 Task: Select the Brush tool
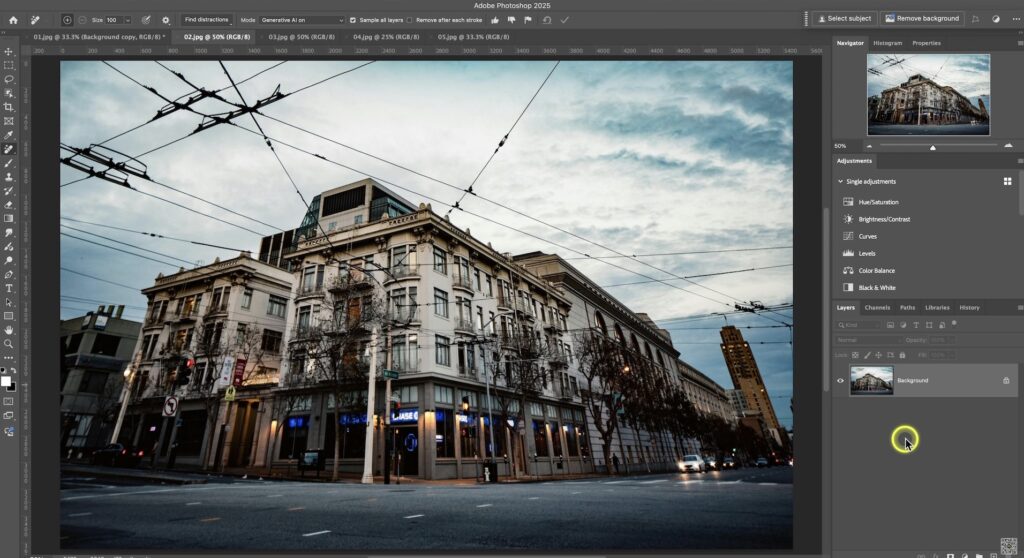8,163
